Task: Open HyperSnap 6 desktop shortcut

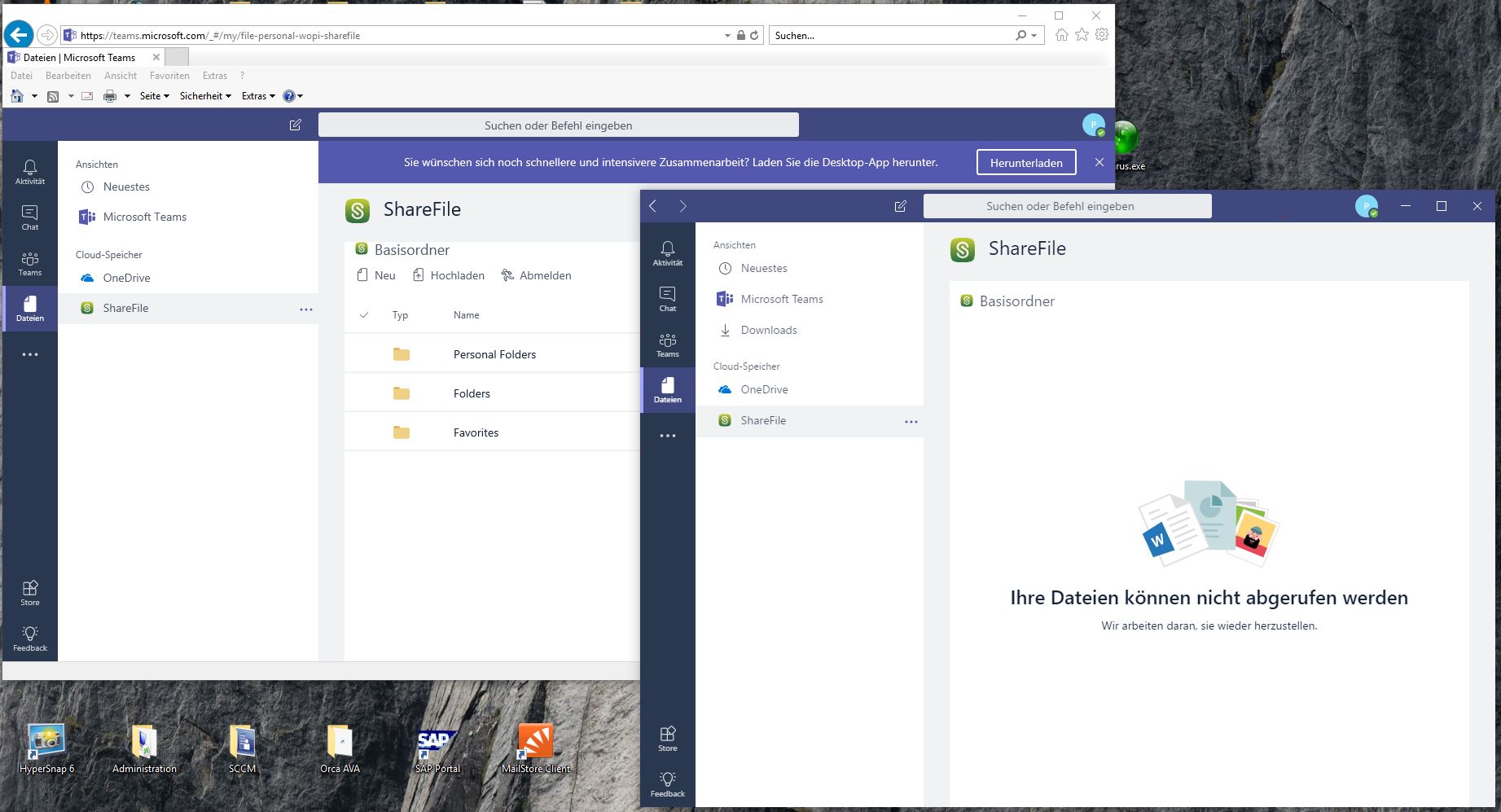Action: click(x=46, y=749)
